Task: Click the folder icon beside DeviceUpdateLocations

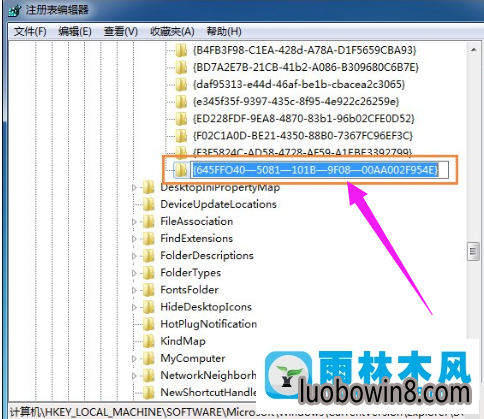Action: [148, 204]
